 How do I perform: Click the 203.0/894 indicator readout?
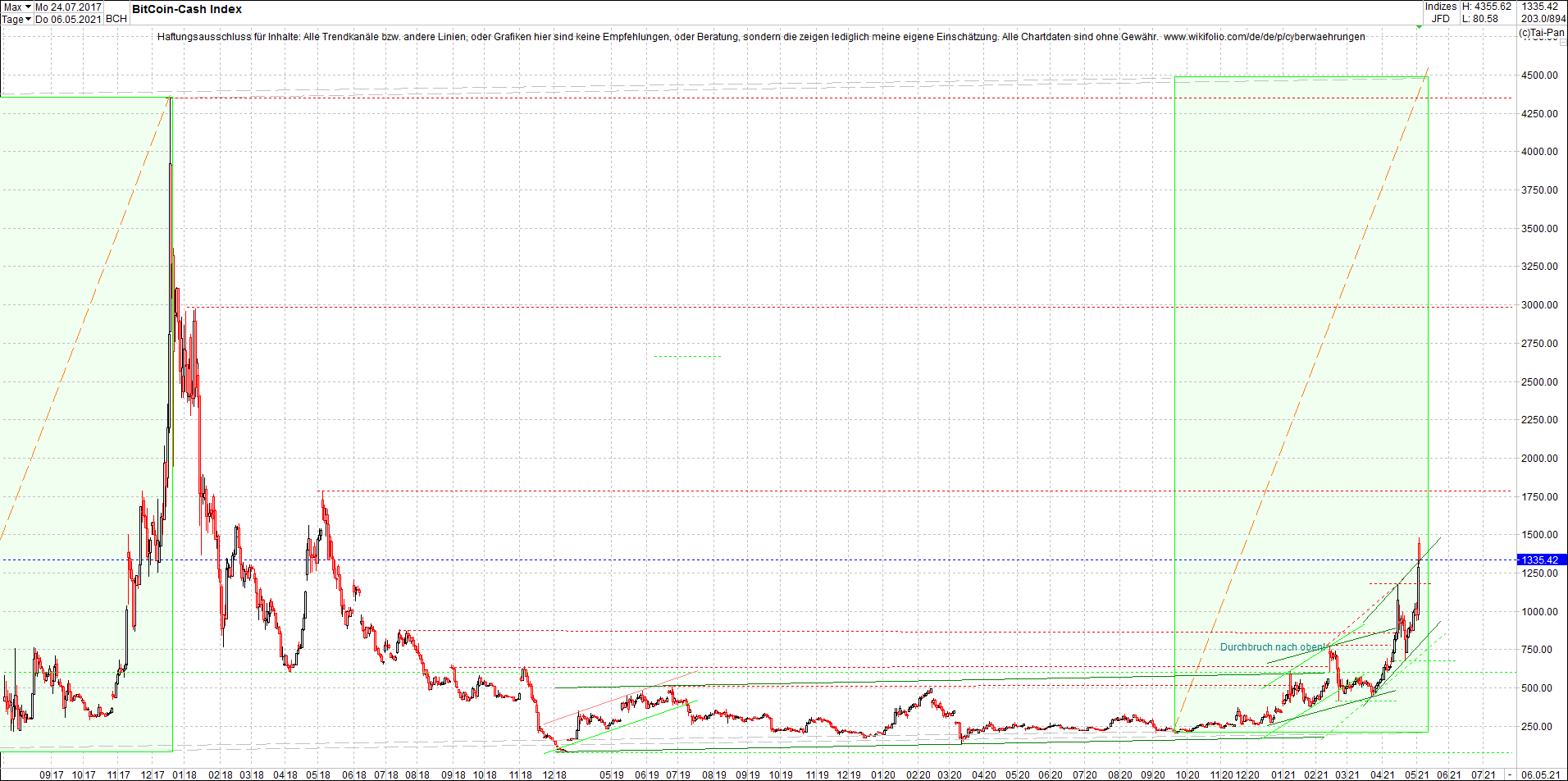[x=1542, y=17]
